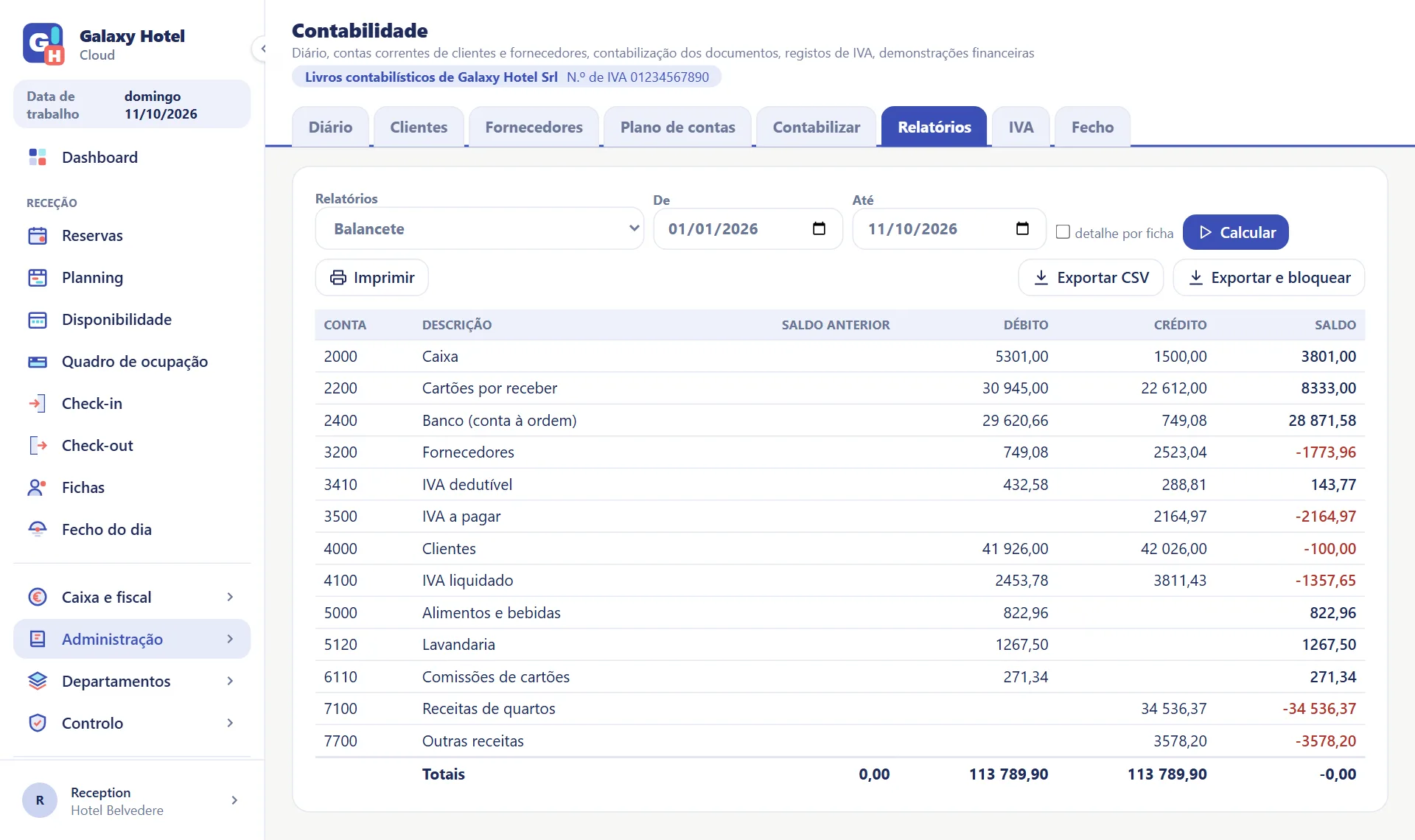Click the Departamentos layers icon
This screenshot has height=840, width=1415.
click(x=38, y=682)
